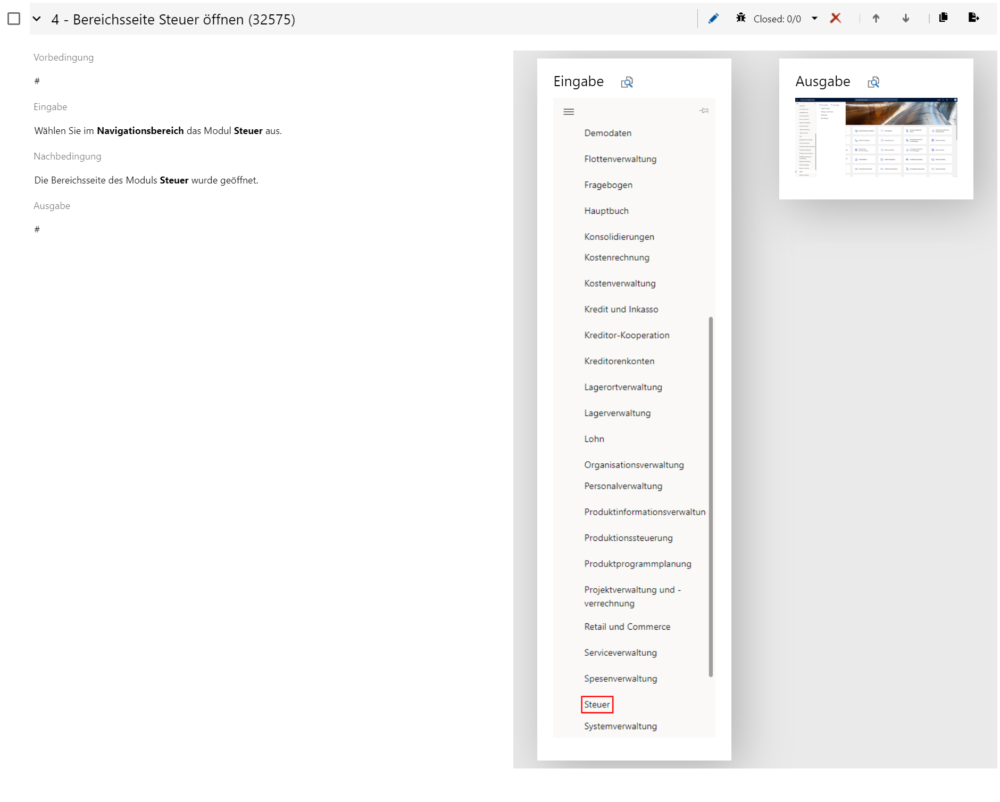Click the blue pencil edit icon
Image resolution: width=1000 pixels, height=802 pixels.
[x=713, y=19]
